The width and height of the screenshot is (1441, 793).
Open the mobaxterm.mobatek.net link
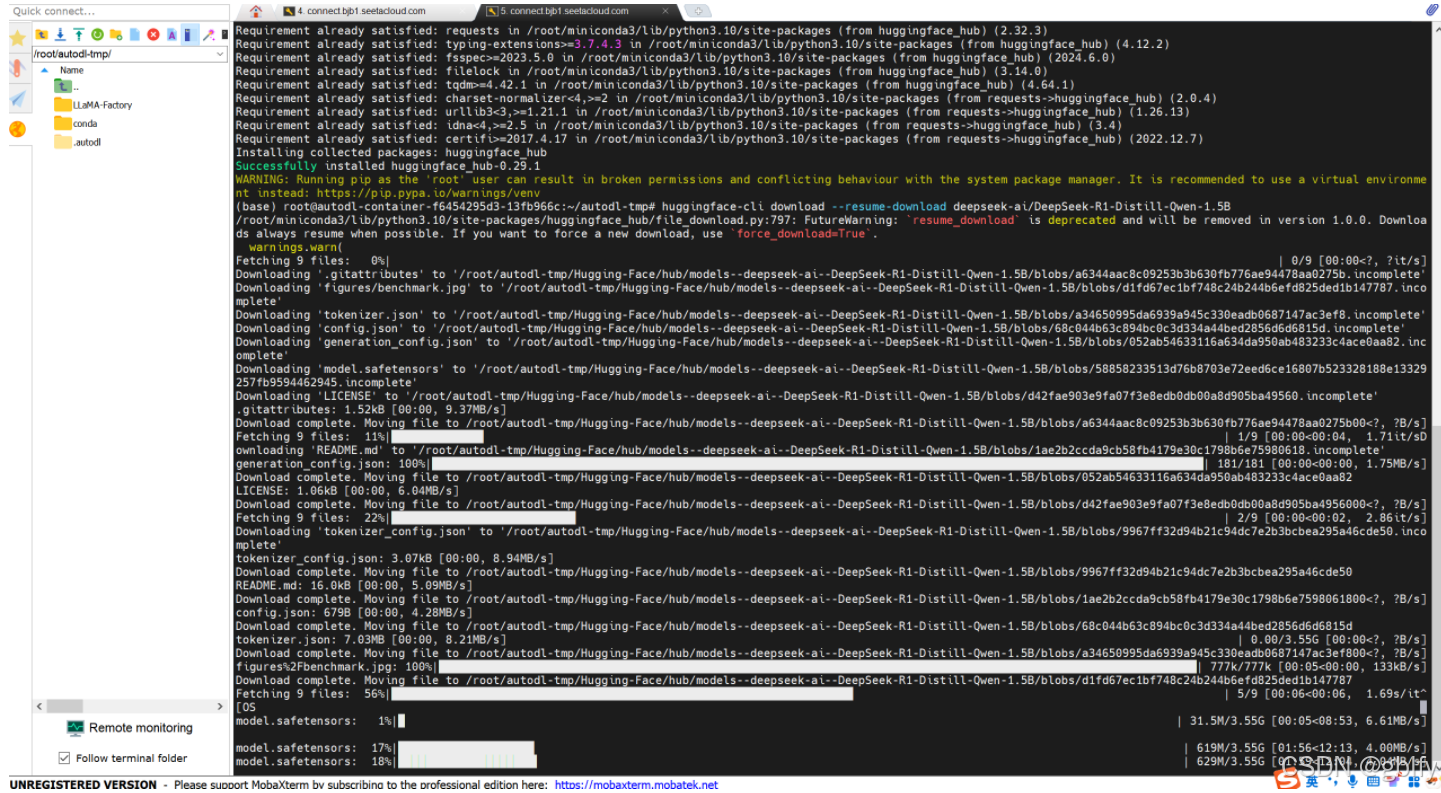tap(636, 785)
